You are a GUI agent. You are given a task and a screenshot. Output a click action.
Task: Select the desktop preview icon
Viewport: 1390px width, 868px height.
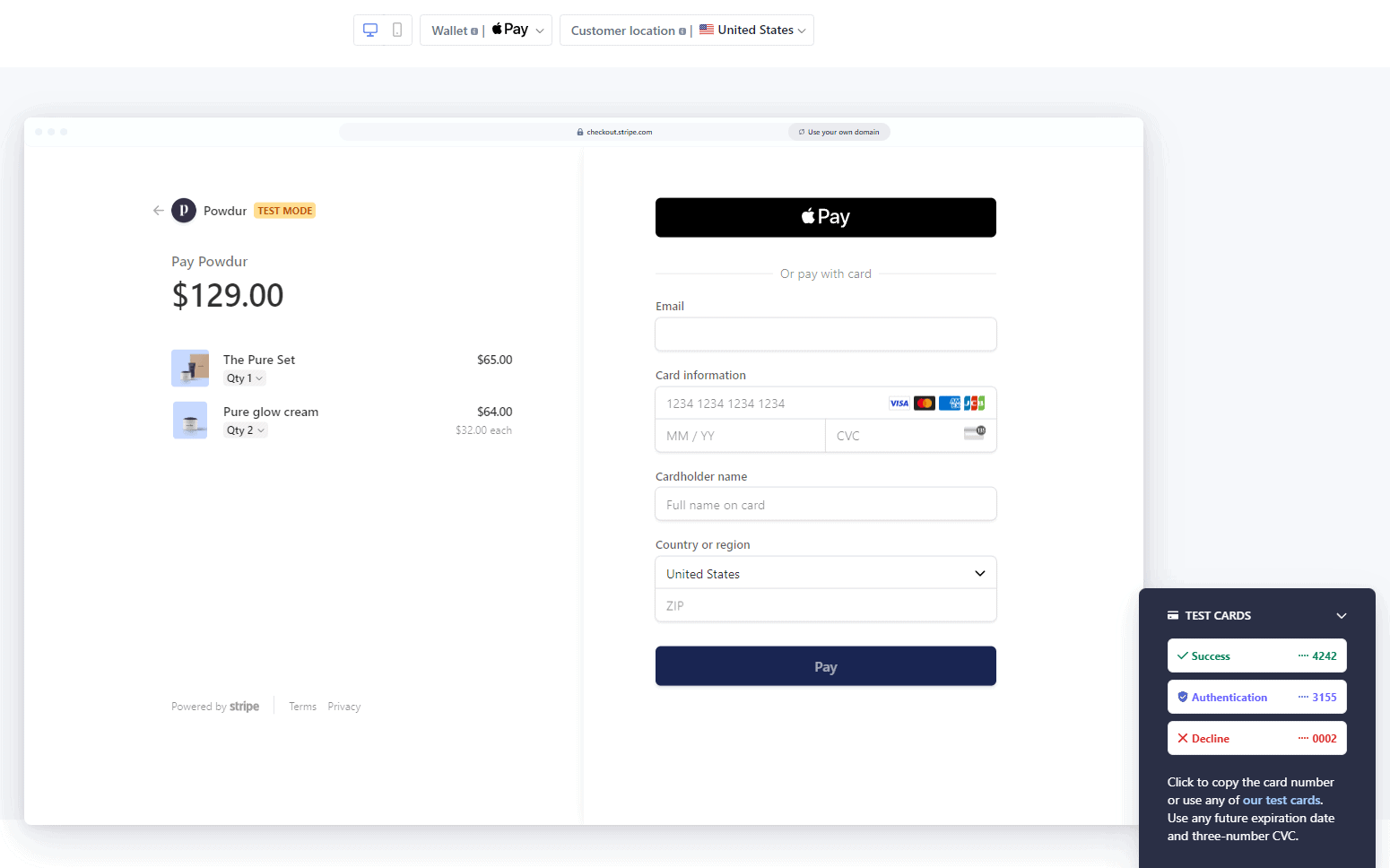coord(370,29)
